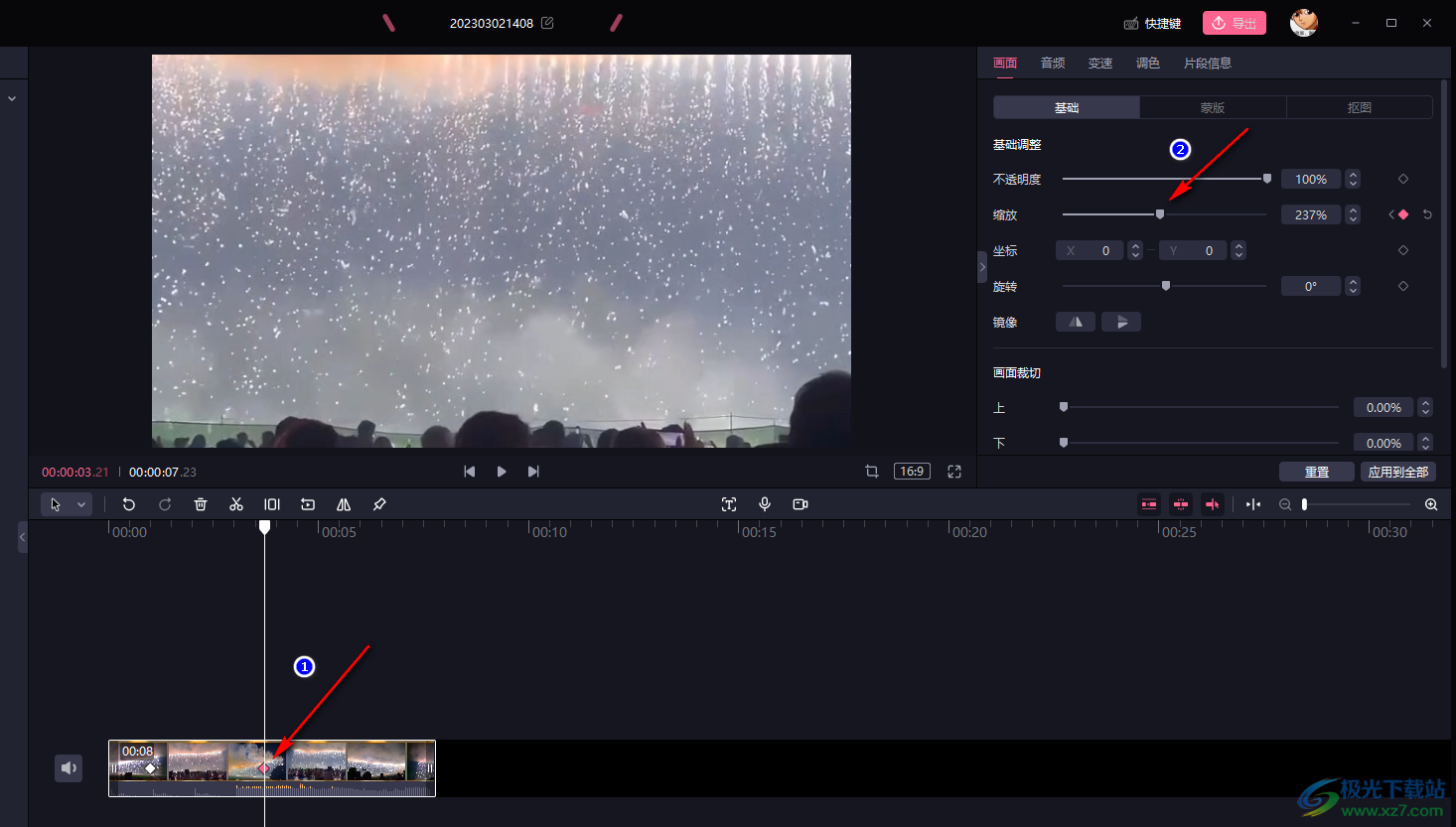
Task: Open the crop tool under preview
Action: (872, 472)
